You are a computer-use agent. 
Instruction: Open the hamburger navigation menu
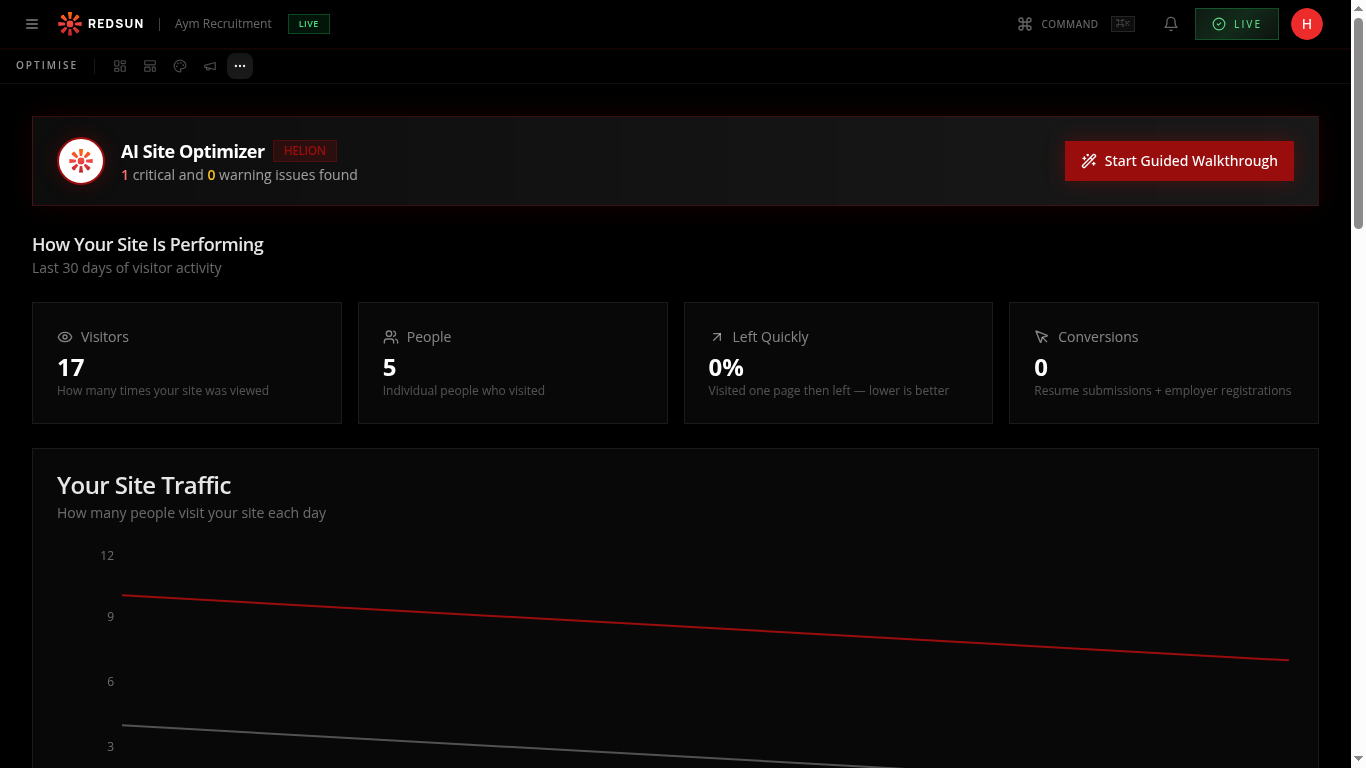pyautogui.click(x=31, y=24)
